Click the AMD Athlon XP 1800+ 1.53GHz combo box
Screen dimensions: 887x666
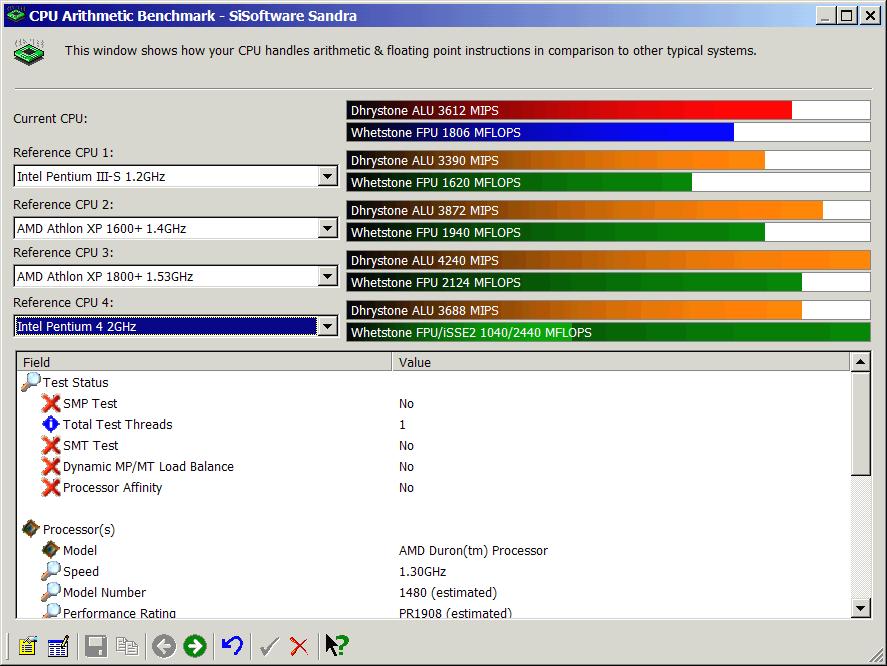pyautogui.click(x=176, y=277)
